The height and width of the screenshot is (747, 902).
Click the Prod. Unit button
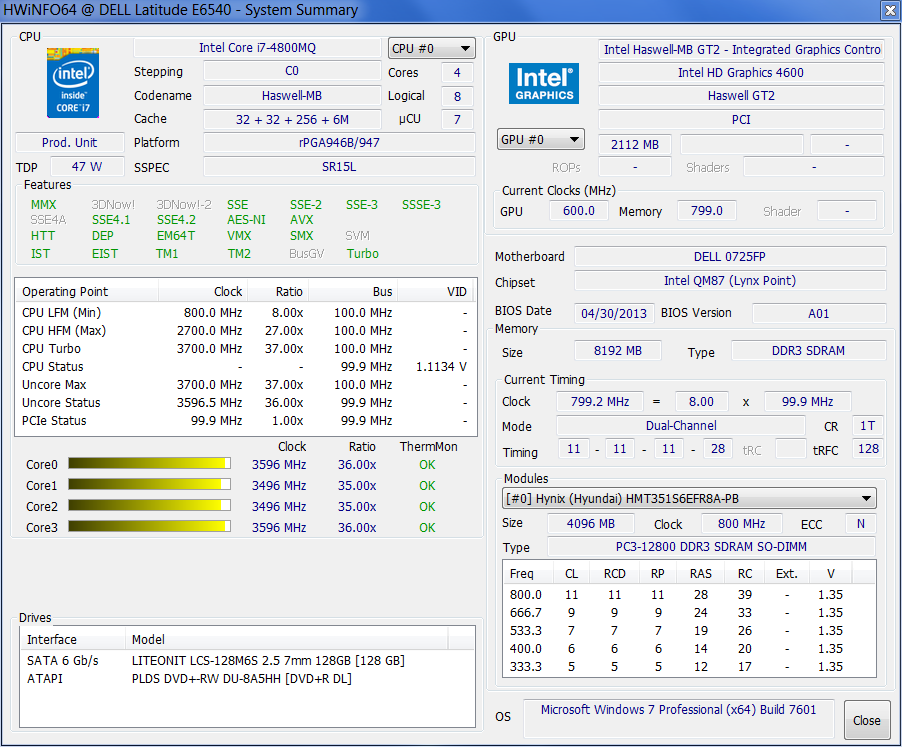click(x=70, y=143)
